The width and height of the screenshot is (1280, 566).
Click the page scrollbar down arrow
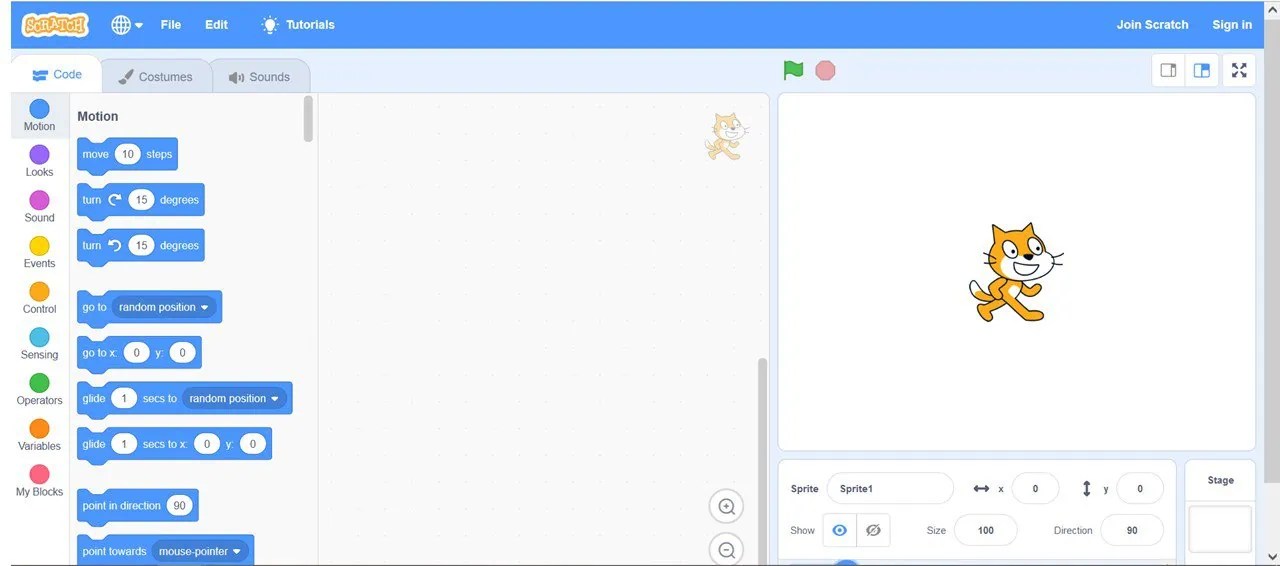coord(1272,556)
